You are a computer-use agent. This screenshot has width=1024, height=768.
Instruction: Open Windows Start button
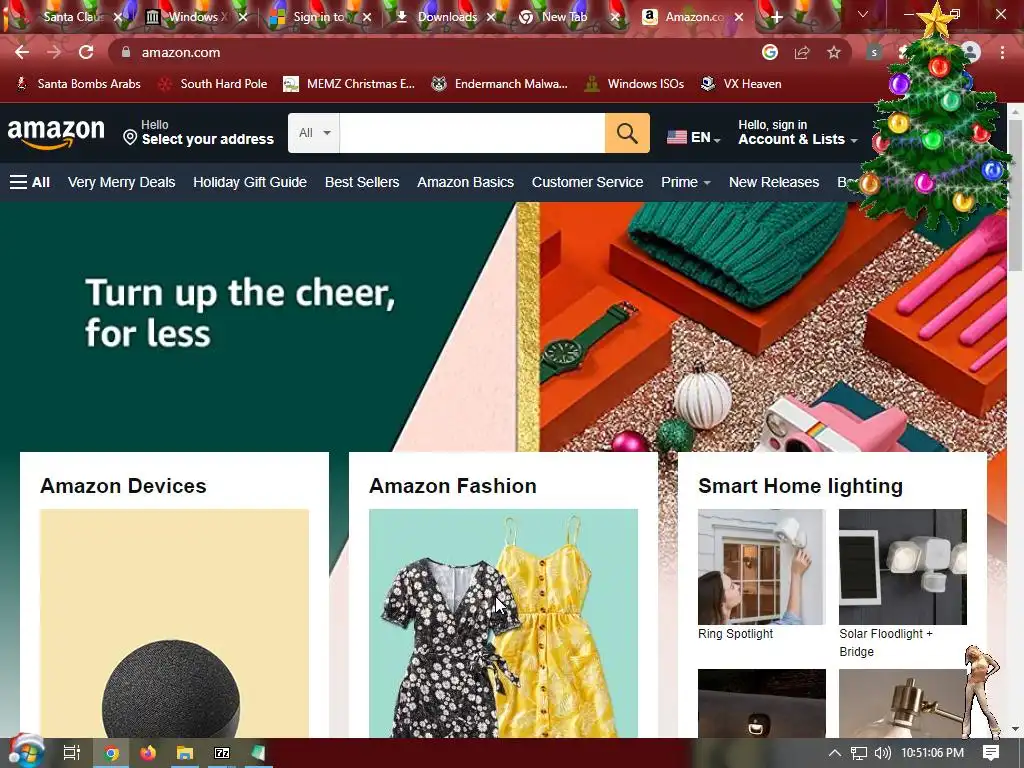click(26, 752)
